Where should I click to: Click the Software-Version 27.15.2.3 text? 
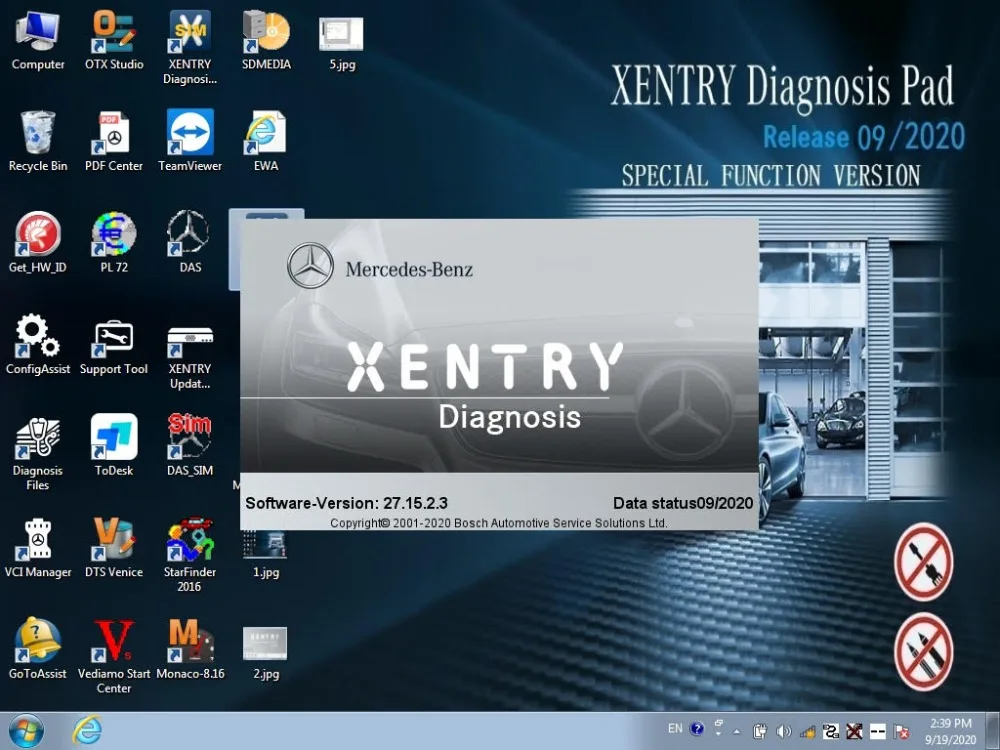[346, 503]
